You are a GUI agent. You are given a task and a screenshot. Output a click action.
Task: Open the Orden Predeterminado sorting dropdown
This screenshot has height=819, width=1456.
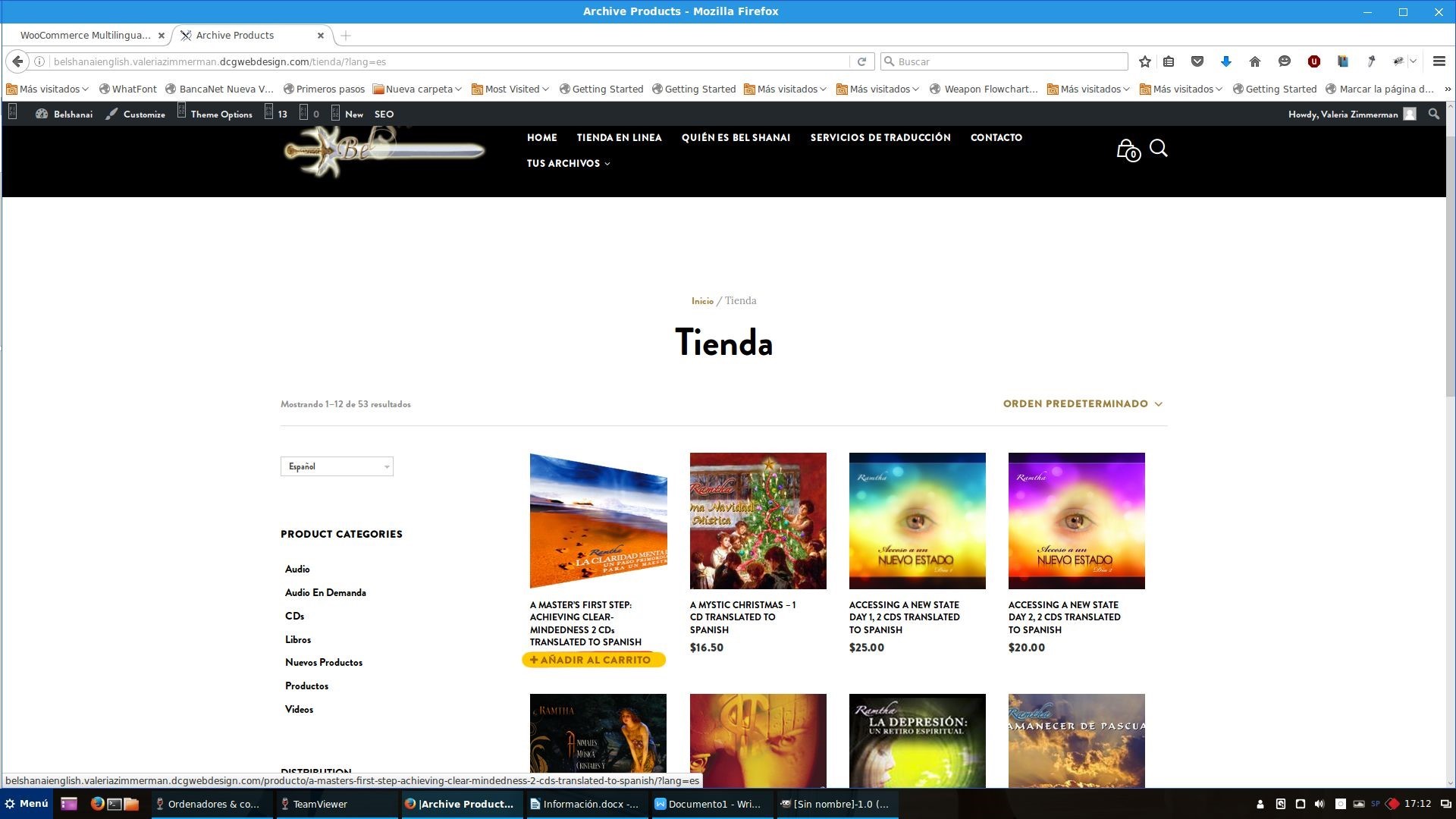click(x=1083, y=404)
